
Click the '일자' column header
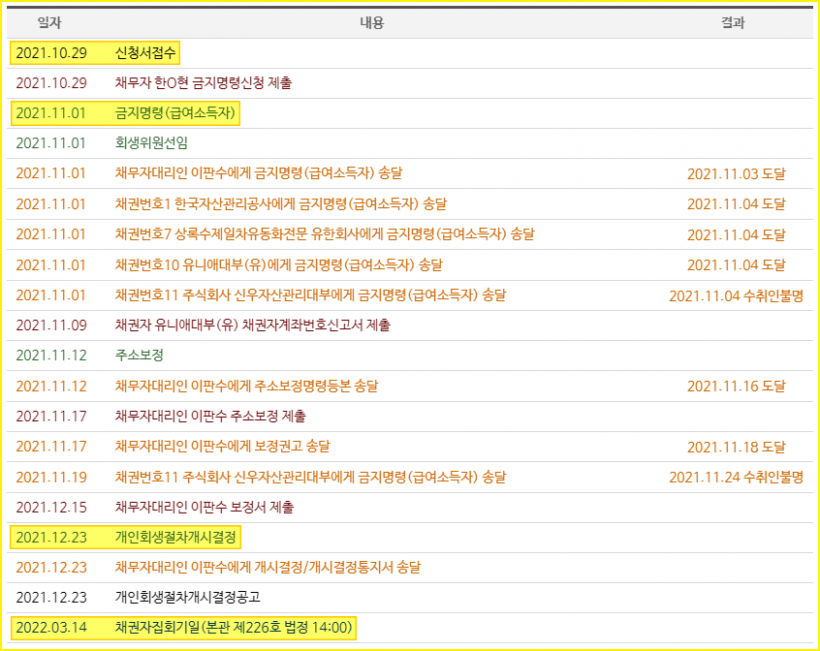click(x=50, y=22)
